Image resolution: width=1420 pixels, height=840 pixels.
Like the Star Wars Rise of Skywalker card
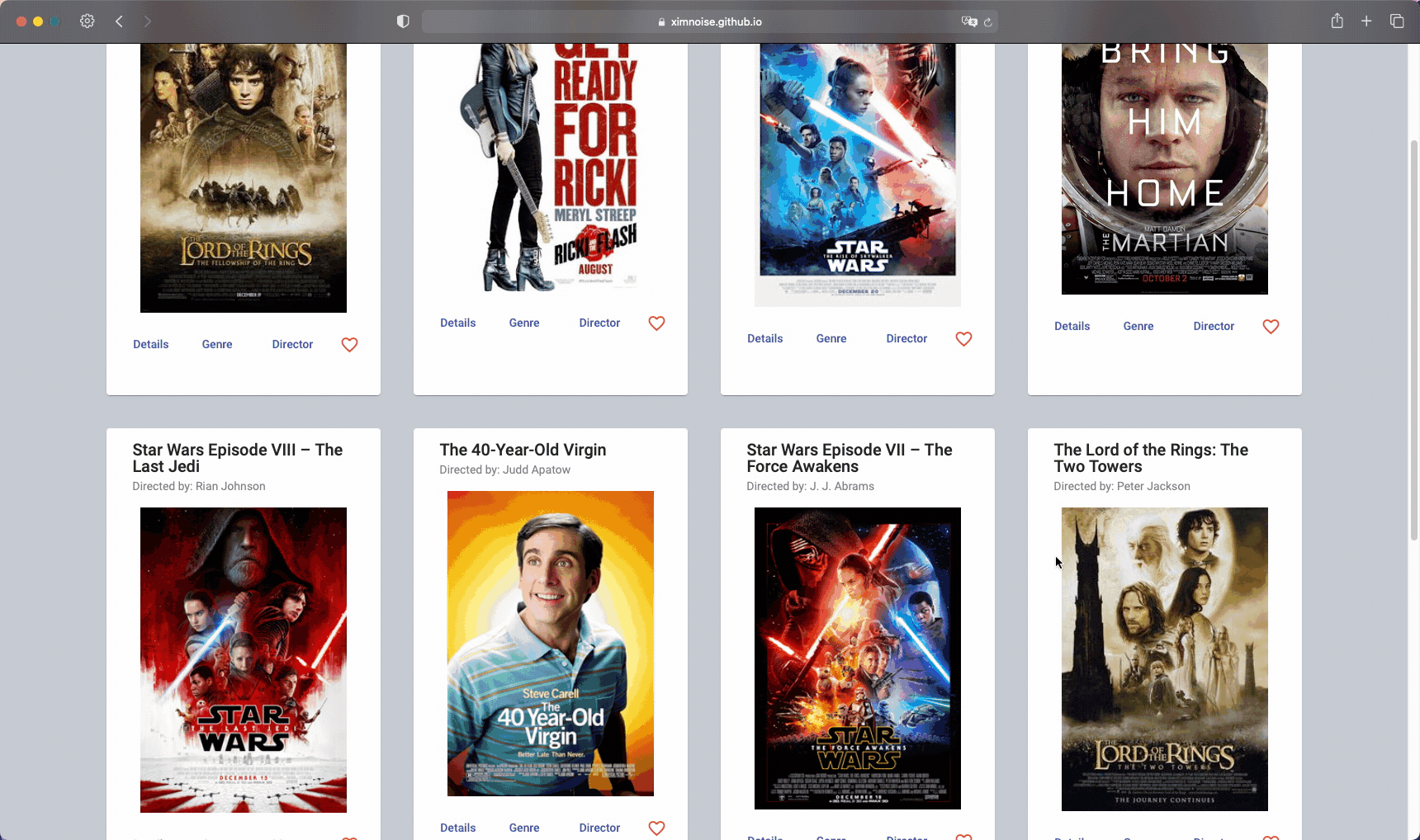963,339
